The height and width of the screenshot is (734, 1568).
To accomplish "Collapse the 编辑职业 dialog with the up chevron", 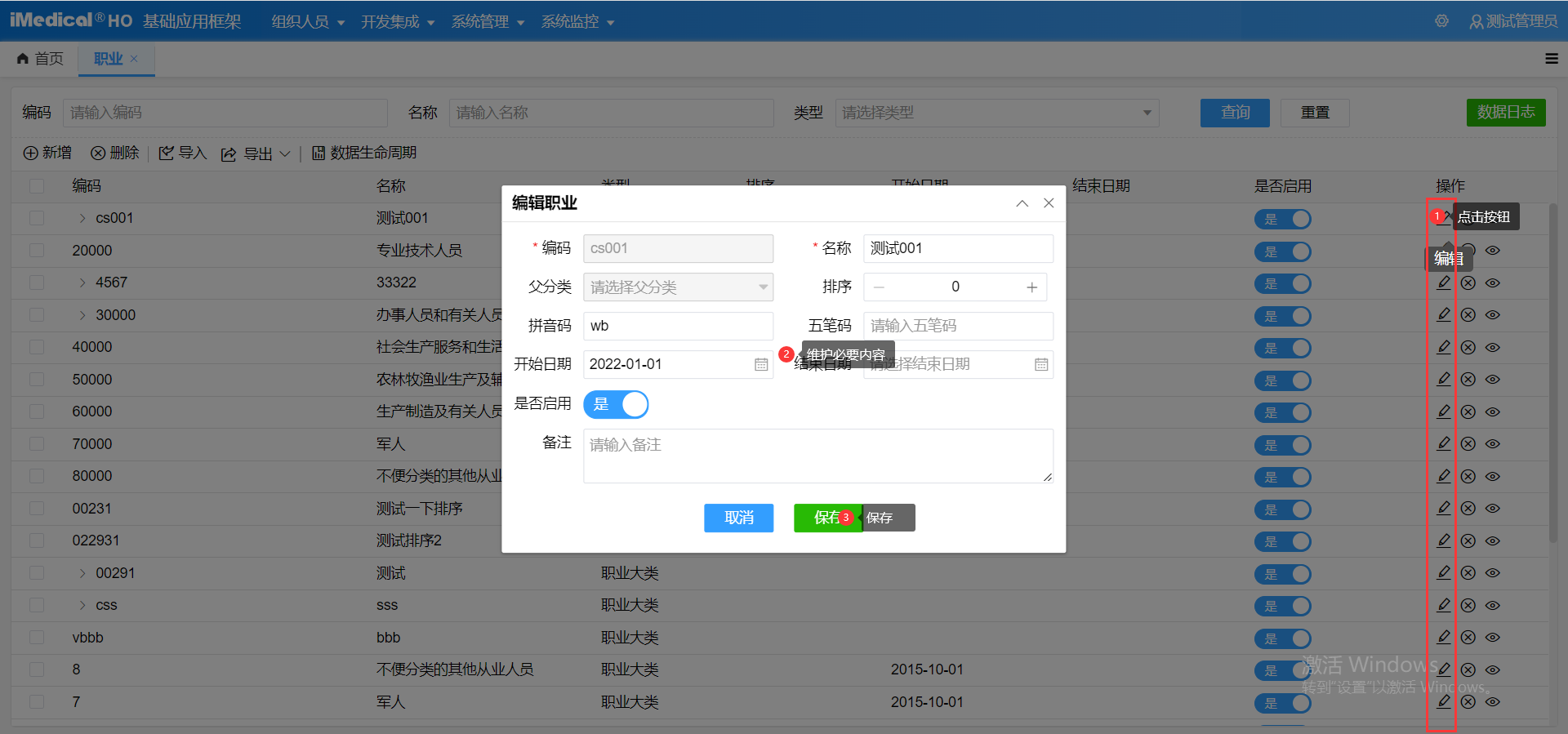I will pos(1022,203).
